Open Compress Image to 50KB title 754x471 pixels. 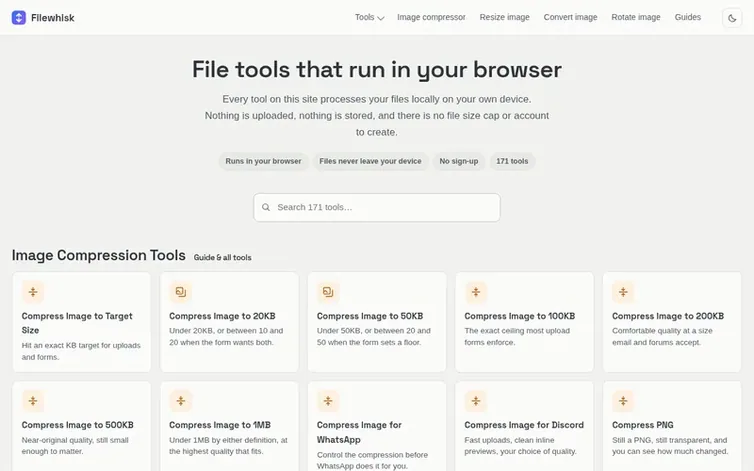pos(370,316)
